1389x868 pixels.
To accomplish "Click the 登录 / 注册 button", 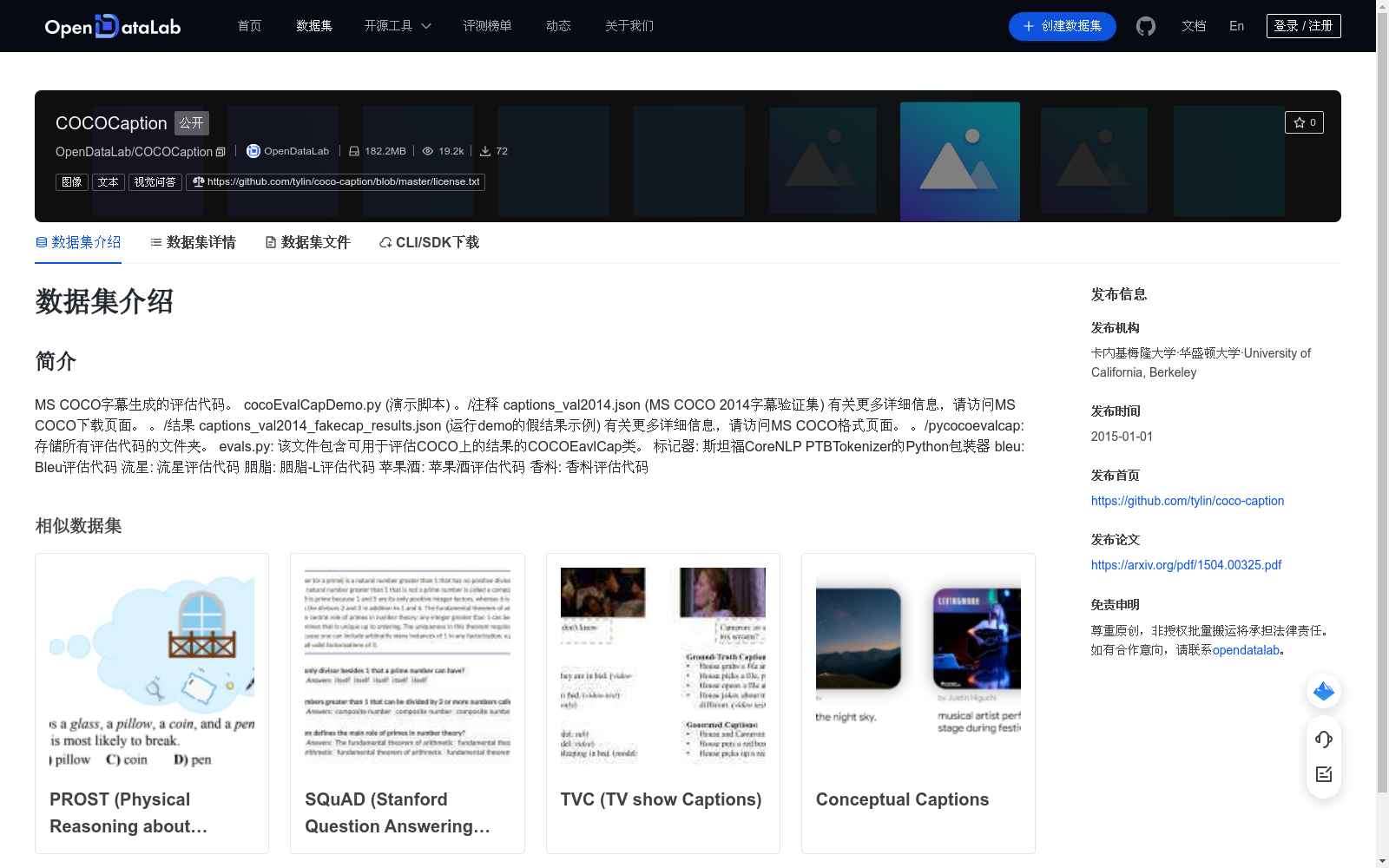I will 1304,26.
